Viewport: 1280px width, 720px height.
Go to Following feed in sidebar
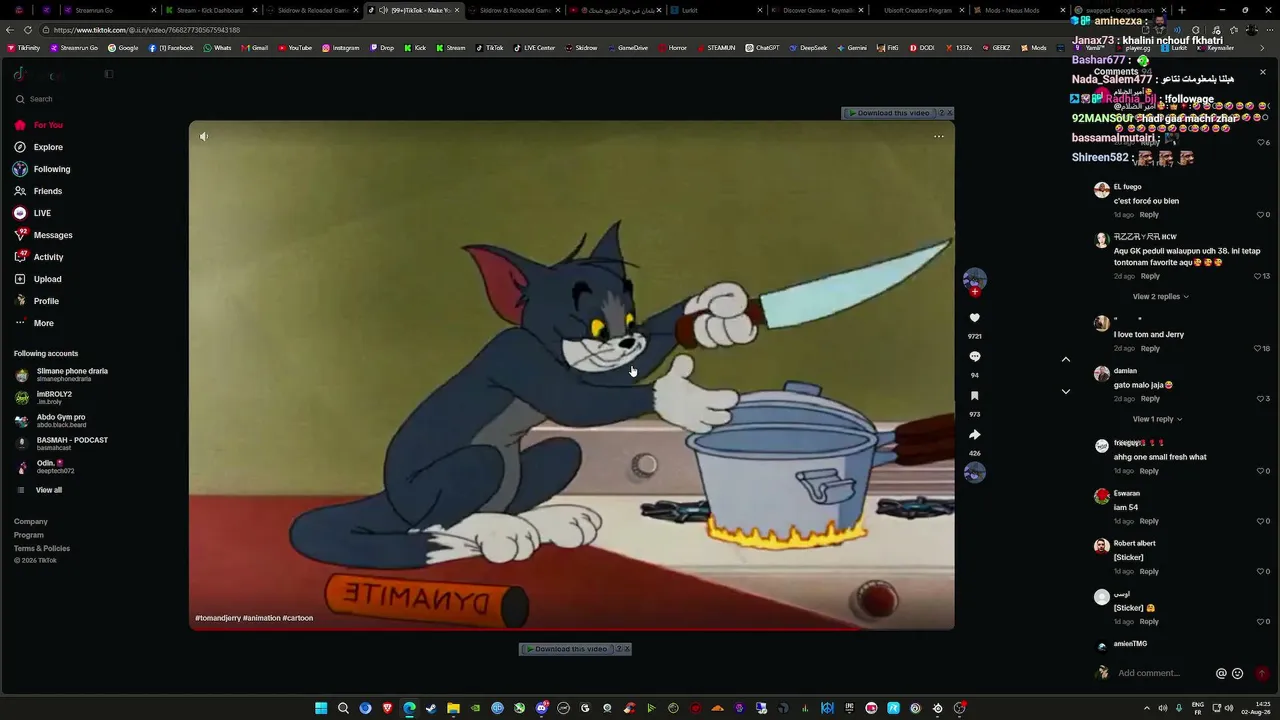point(43,169)
